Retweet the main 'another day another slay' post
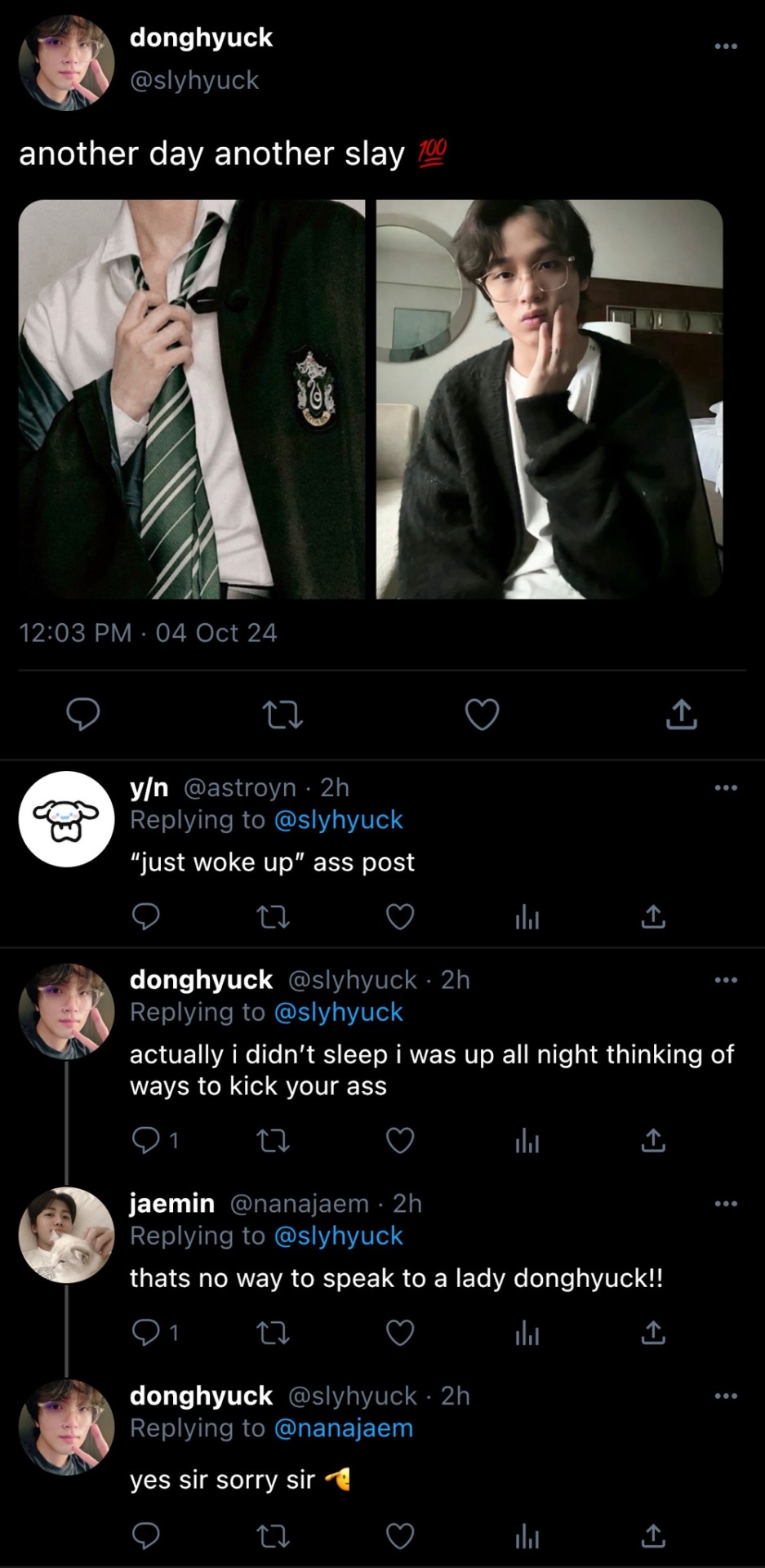 (x=283, y=715)
